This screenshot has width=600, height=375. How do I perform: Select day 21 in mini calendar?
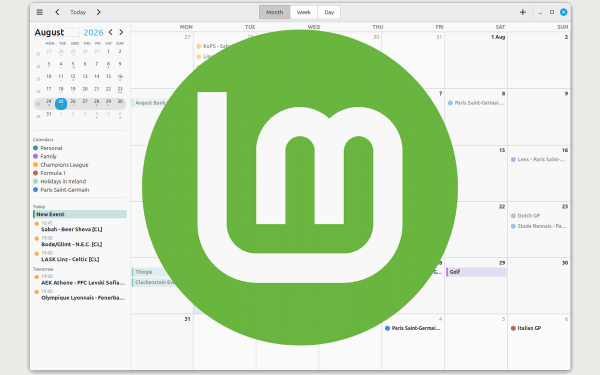[97, 89]
